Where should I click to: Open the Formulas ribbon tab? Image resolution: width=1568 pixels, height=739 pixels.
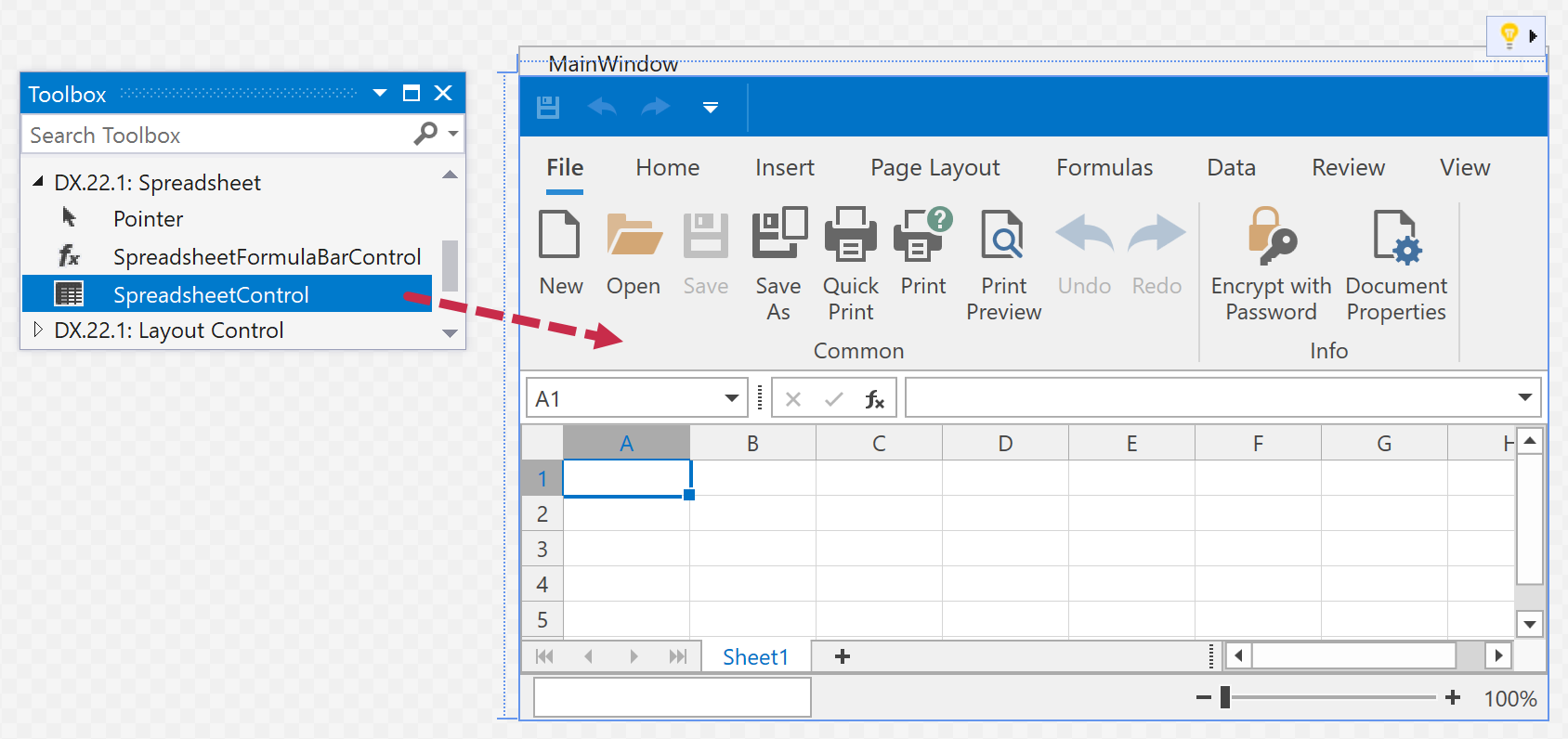pos(1104,168)
